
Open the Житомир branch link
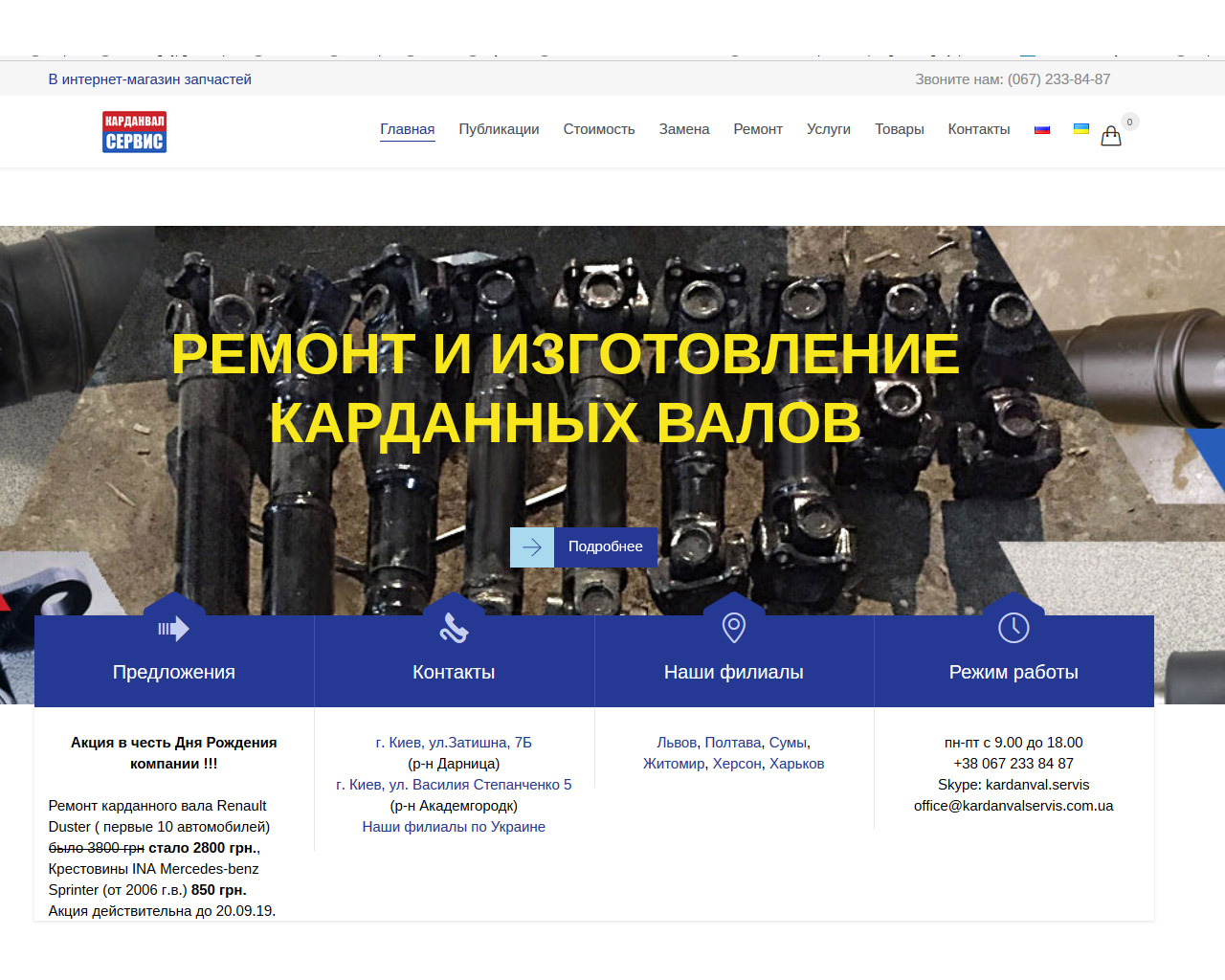(x=674, y=764)
